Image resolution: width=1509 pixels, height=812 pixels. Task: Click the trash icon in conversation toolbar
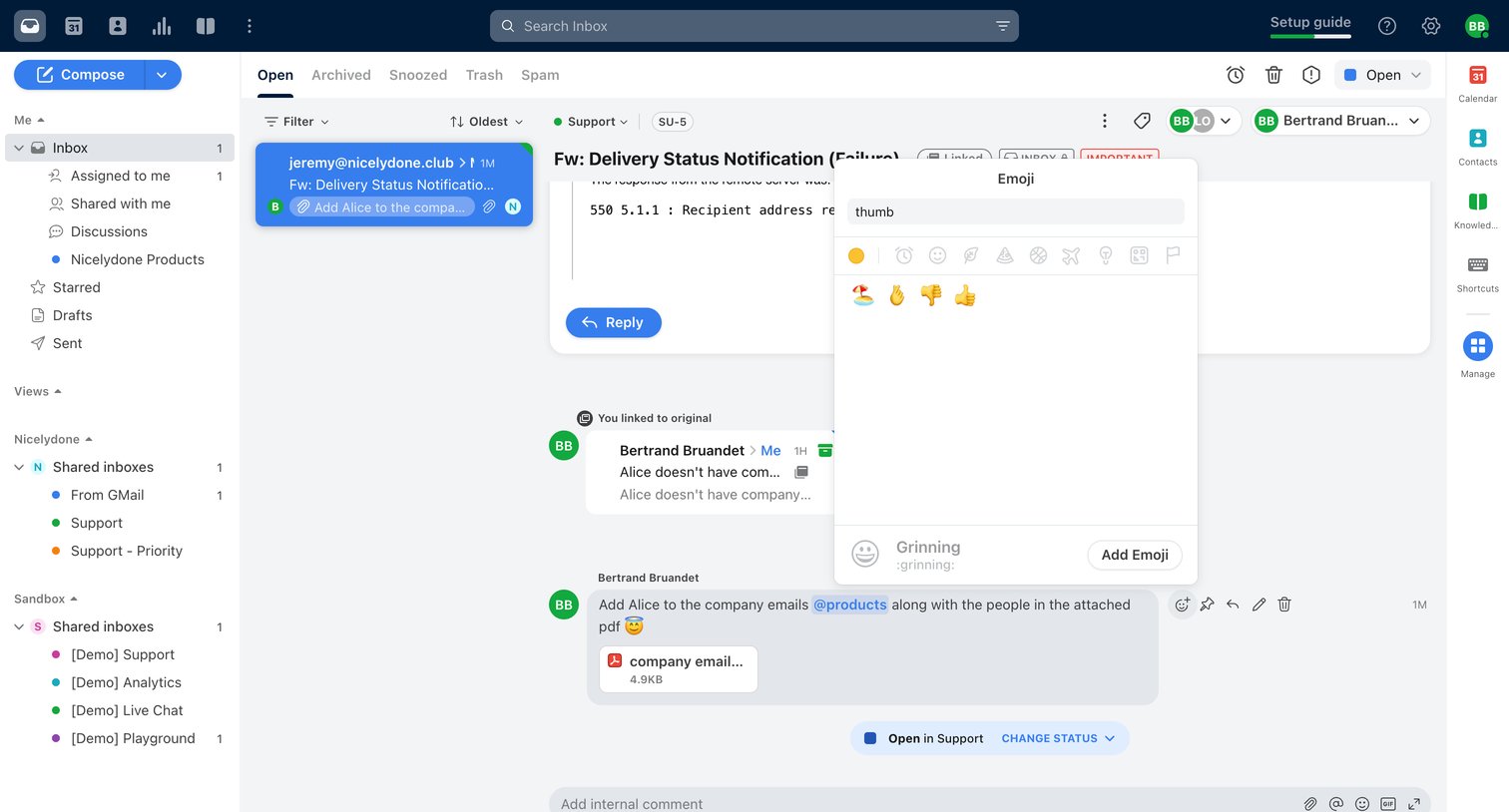coord(1273,75)
